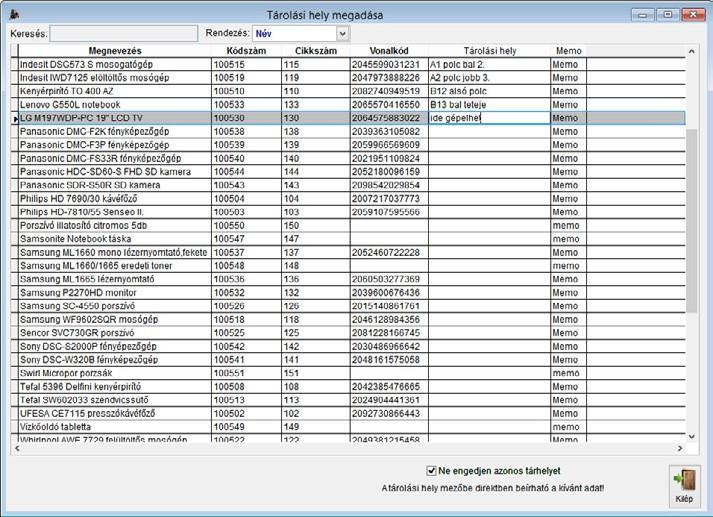Screen dimensions: 713x517
Task: Click the Cikkszám column header
Action: tap(316, 51)
